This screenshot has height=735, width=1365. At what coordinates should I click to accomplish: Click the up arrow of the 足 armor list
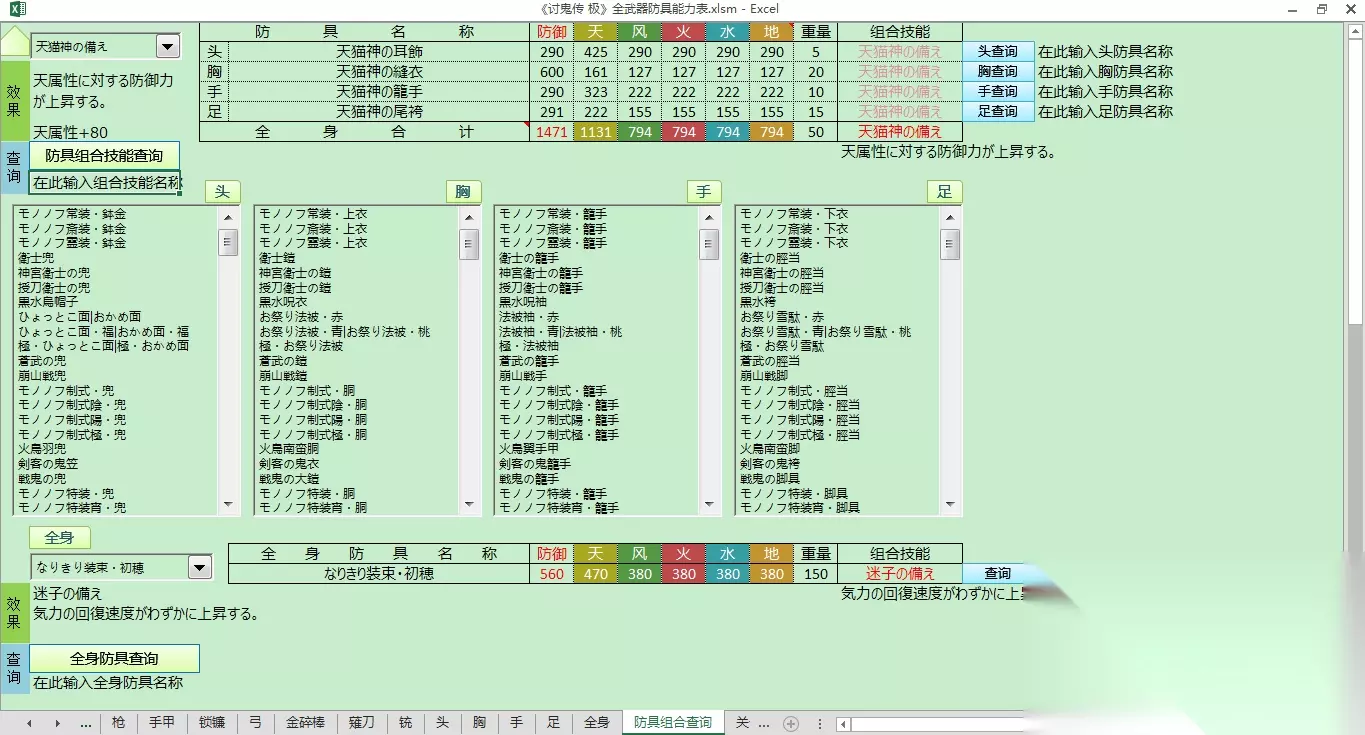950,217
